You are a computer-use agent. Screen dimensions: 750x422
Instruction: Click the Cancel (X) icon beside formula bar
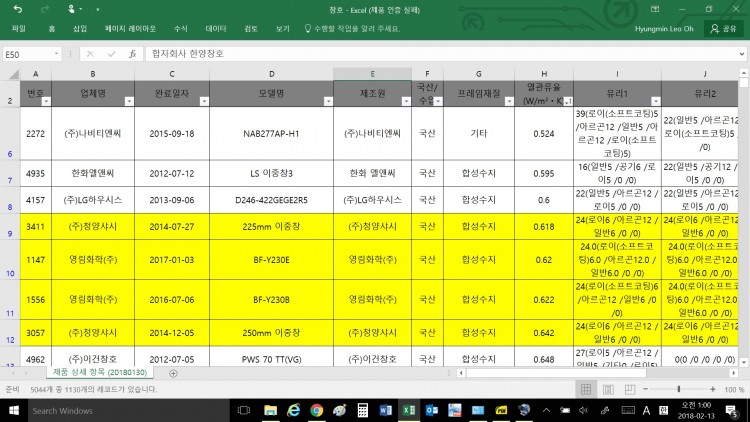[90, 54]
